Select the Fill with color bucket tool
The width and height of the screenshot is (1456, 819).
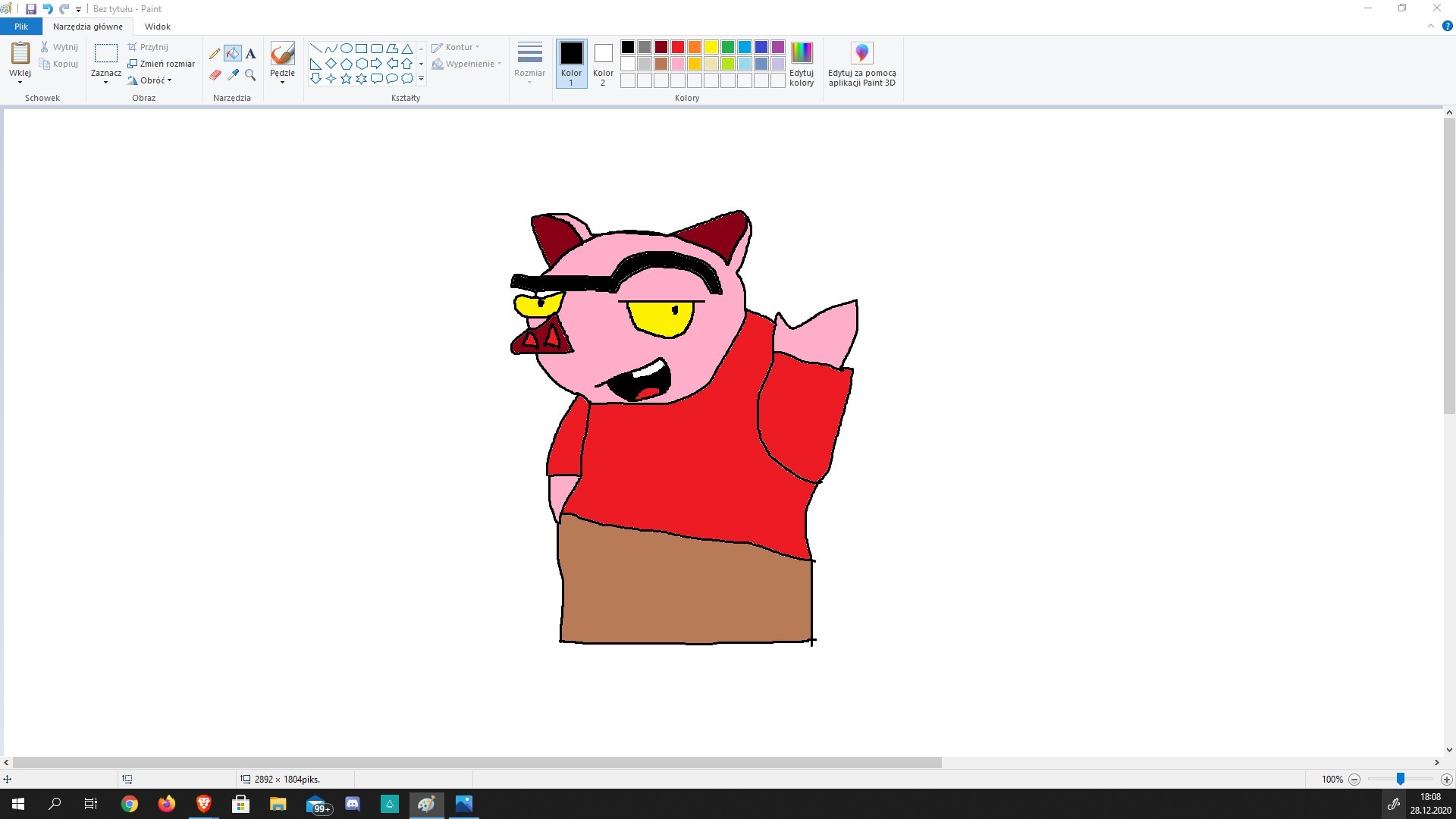[233, 54]
